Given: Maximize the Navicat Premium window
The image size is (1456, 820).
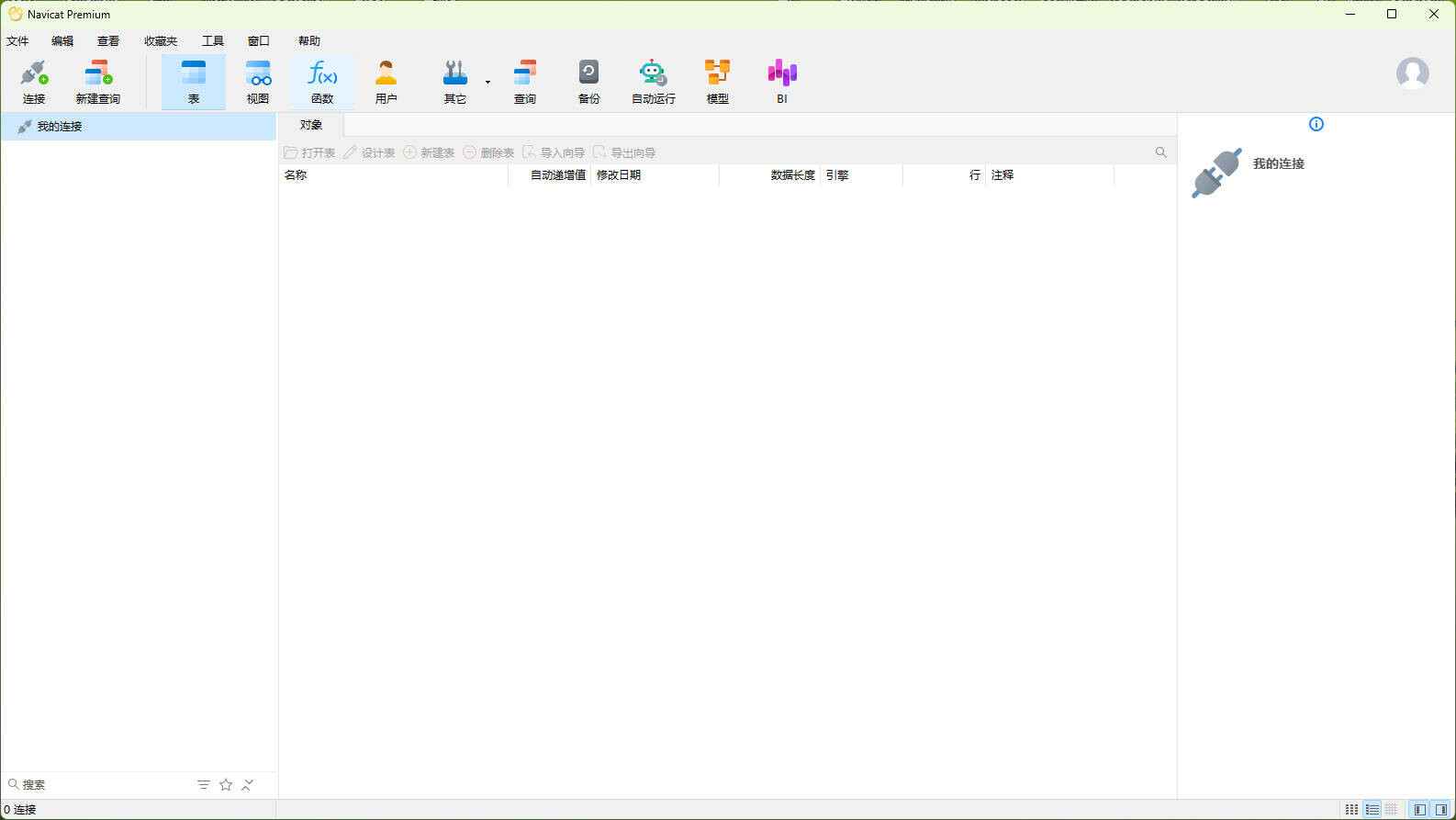Looking at the screenshot, I should pos(1392,14).
